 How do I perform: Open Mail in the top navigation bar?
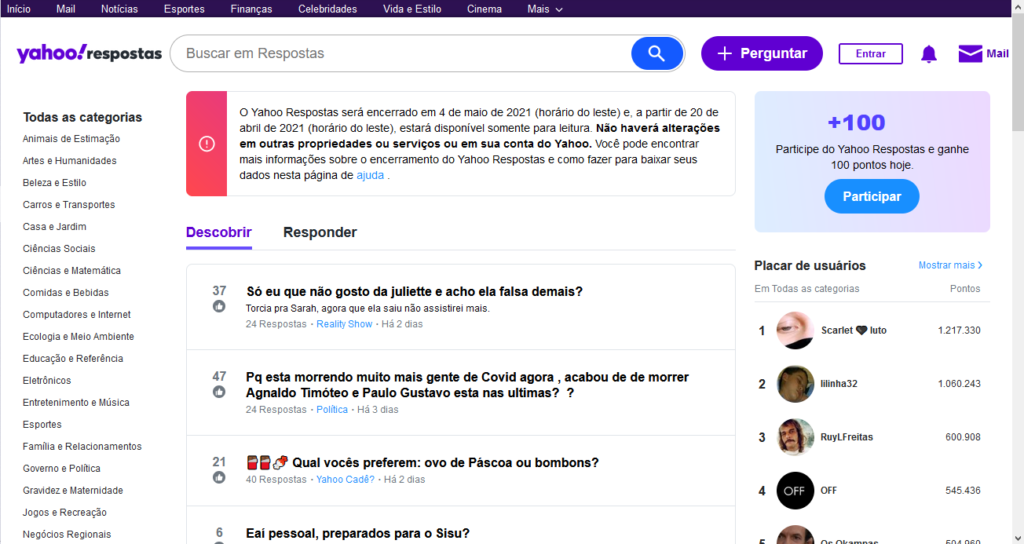click(65, 9)
